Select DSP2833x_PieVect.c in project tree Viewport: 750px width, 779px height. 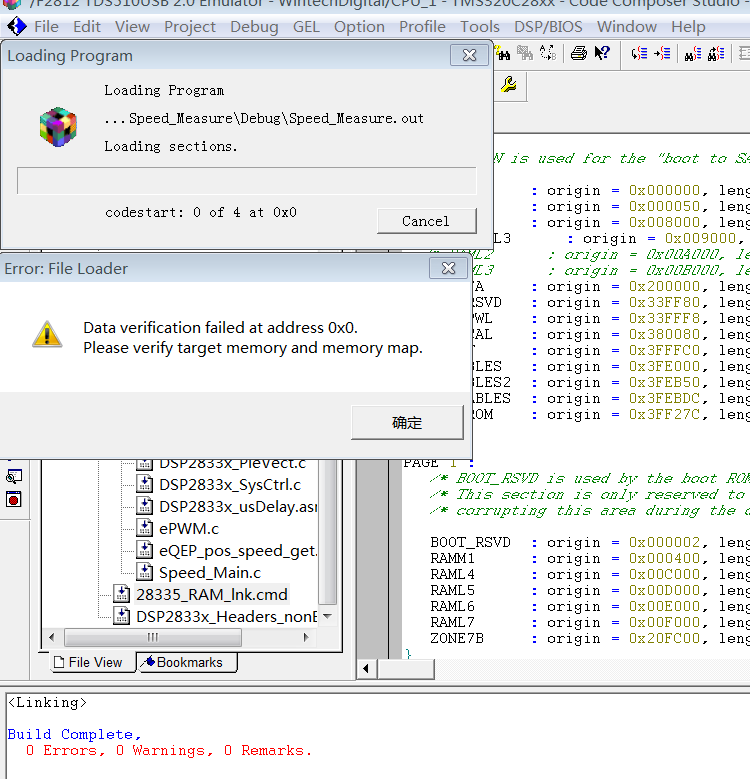click(x=232, y=465)
